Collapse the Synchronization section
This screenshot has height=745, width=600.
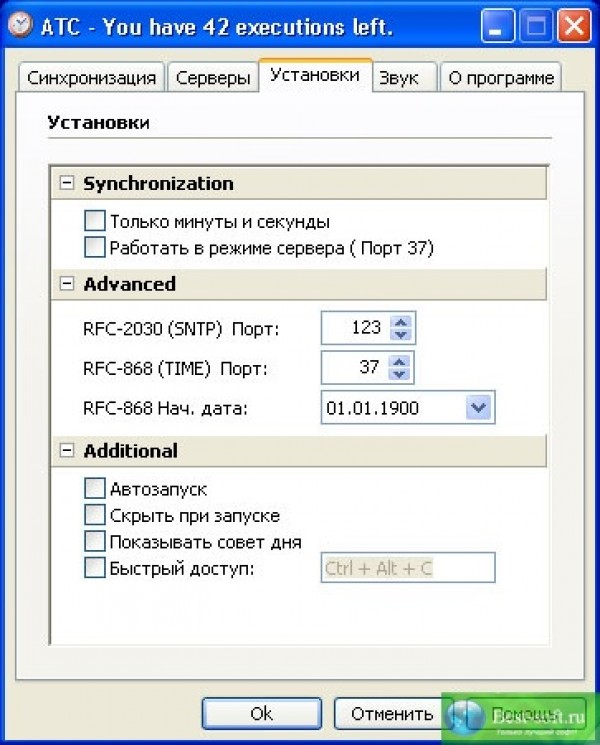67,182
